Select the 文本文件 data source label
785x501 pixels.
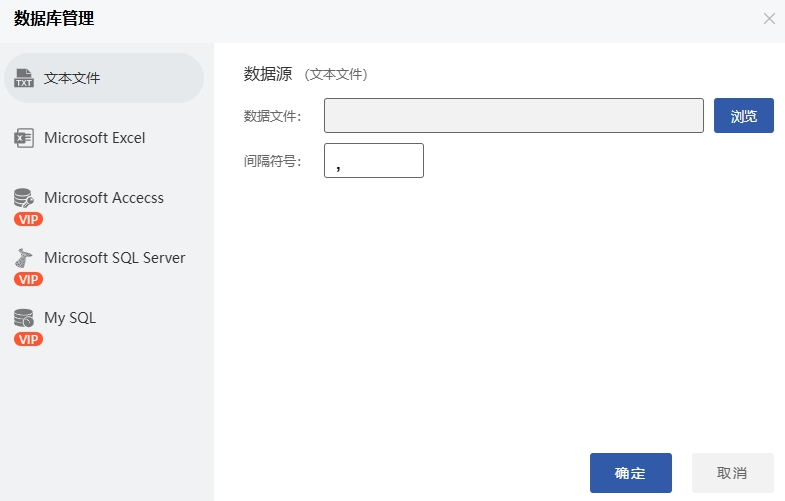(72, 78)
